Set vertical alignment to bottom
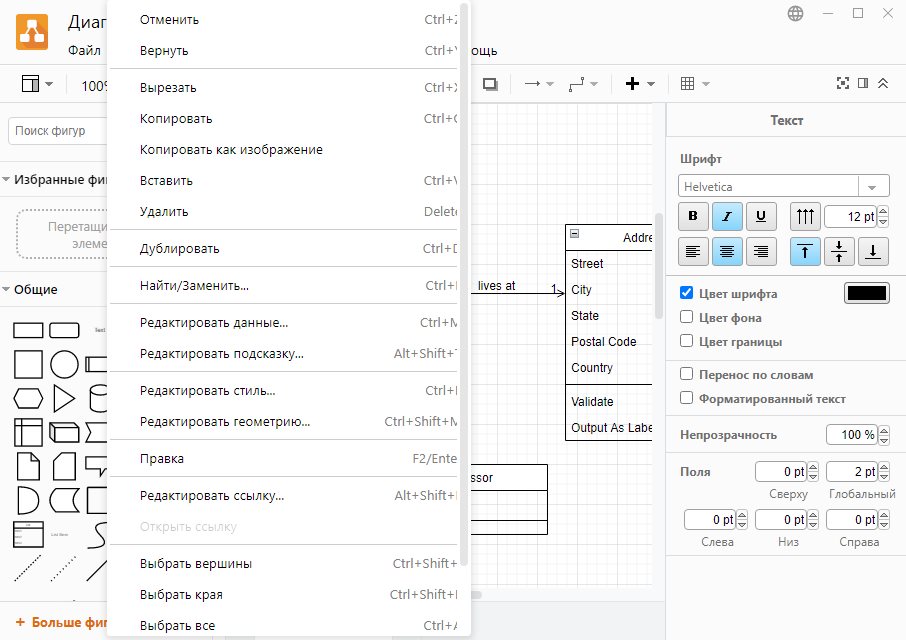The image size is (906, 640). 873,252
